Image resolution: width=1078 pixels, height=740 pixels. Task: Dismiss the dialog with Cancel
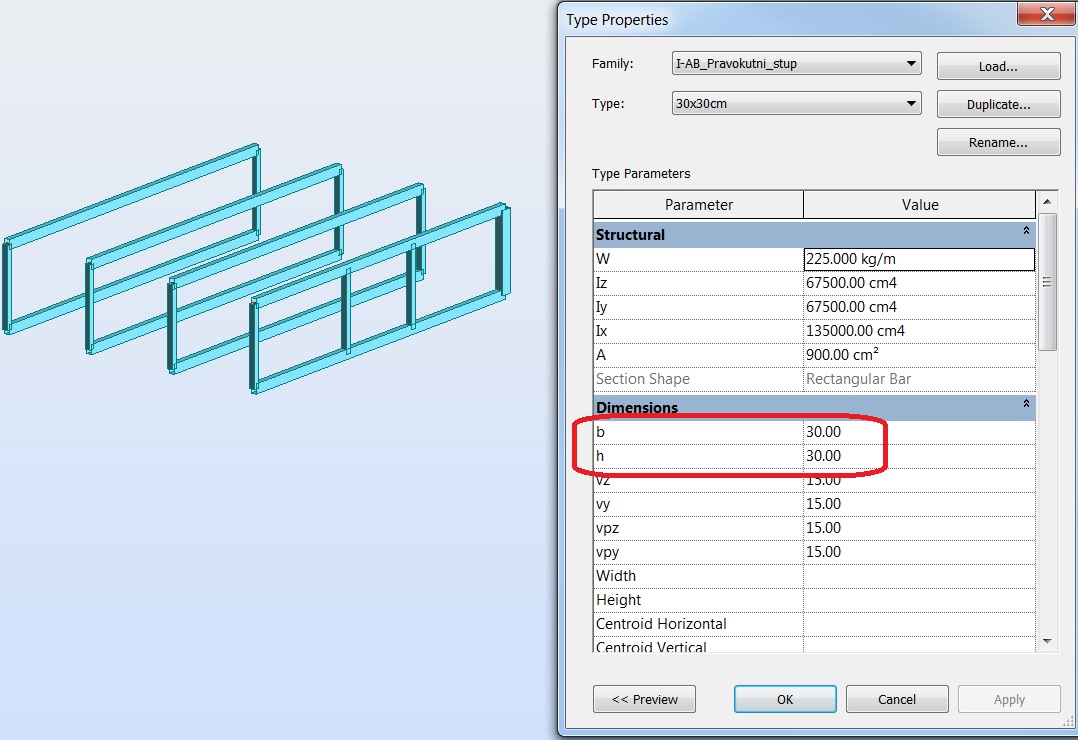(896, 698)
